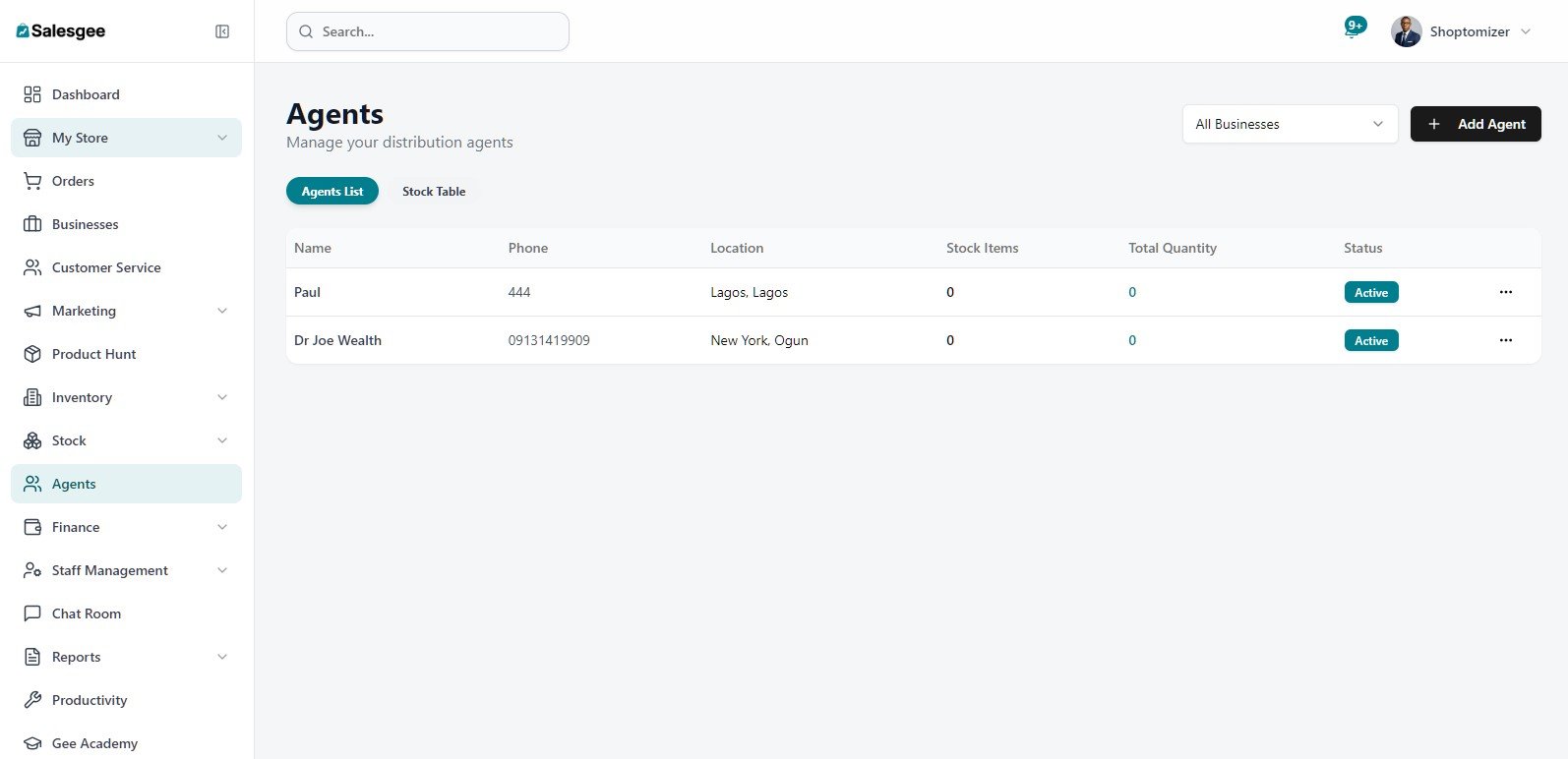Image resolution: width=1568 pixels, height=759 pixels.
Task: Switch to the Stock Table tab
Action: click(434, 191)
